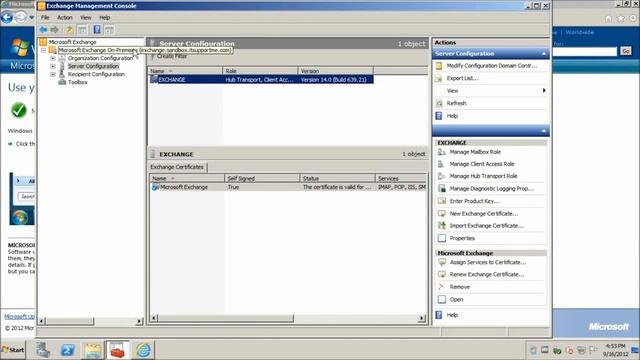The image size is (640, 360).
Task: Click Enter Product Key action
Action: pos(474,201)
